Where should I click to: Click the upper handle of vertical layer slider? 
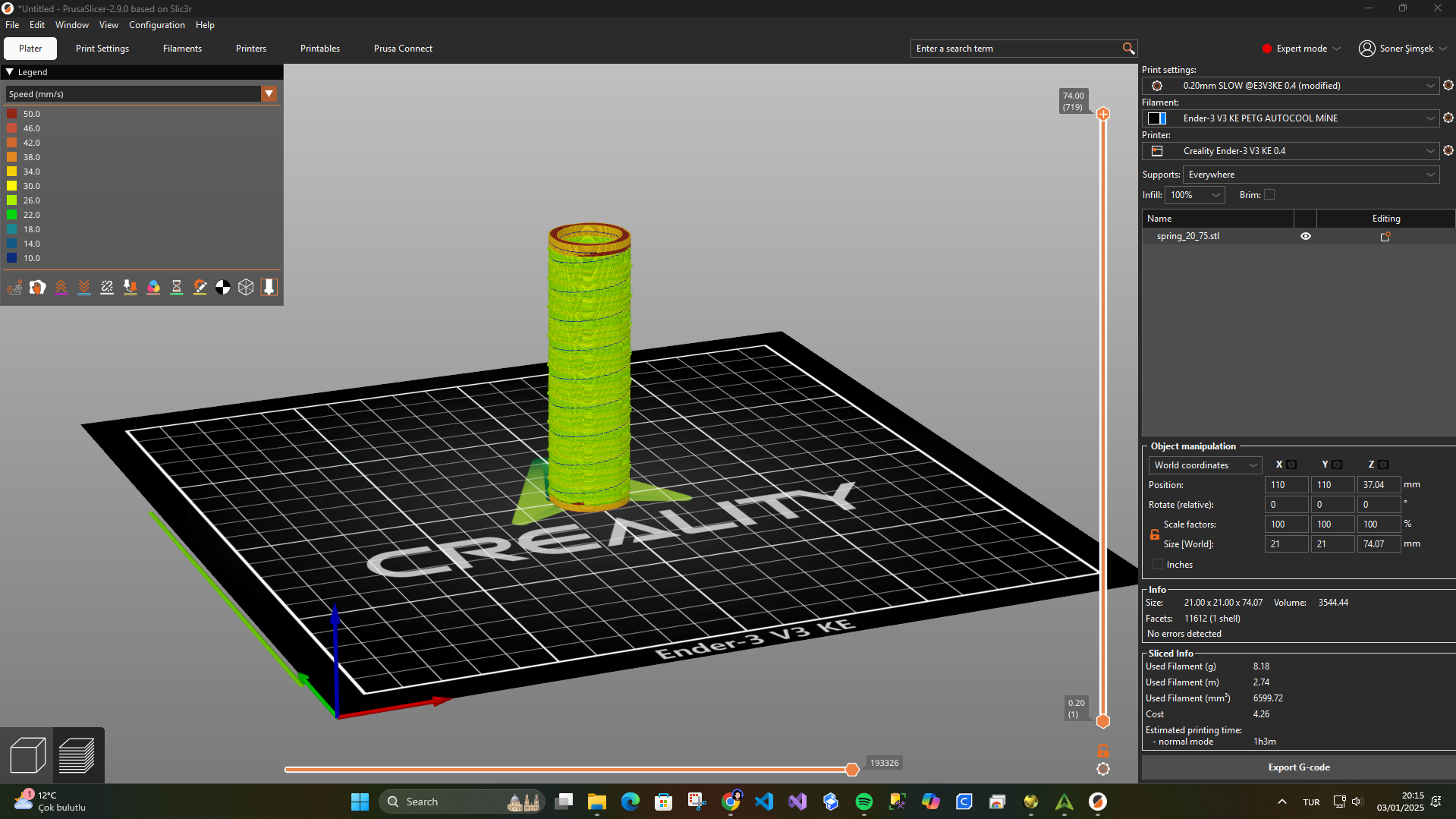[1103, 114]
